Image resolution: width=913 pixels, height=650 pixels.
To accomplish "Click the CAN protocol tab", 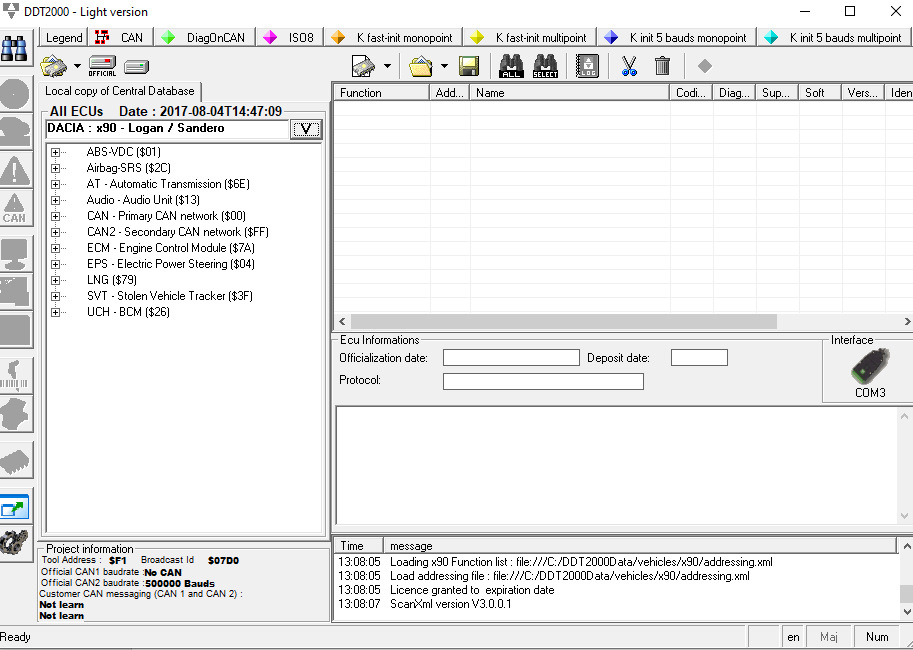I will click(122, 38).
